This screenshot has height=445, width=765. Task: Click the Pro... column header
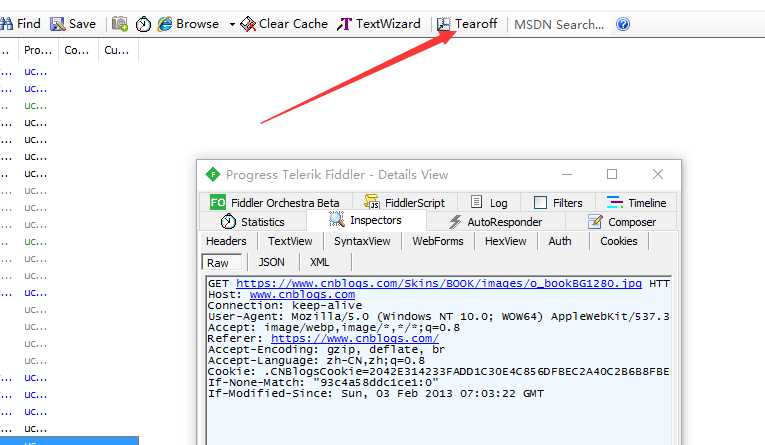(x=38, y=50)
